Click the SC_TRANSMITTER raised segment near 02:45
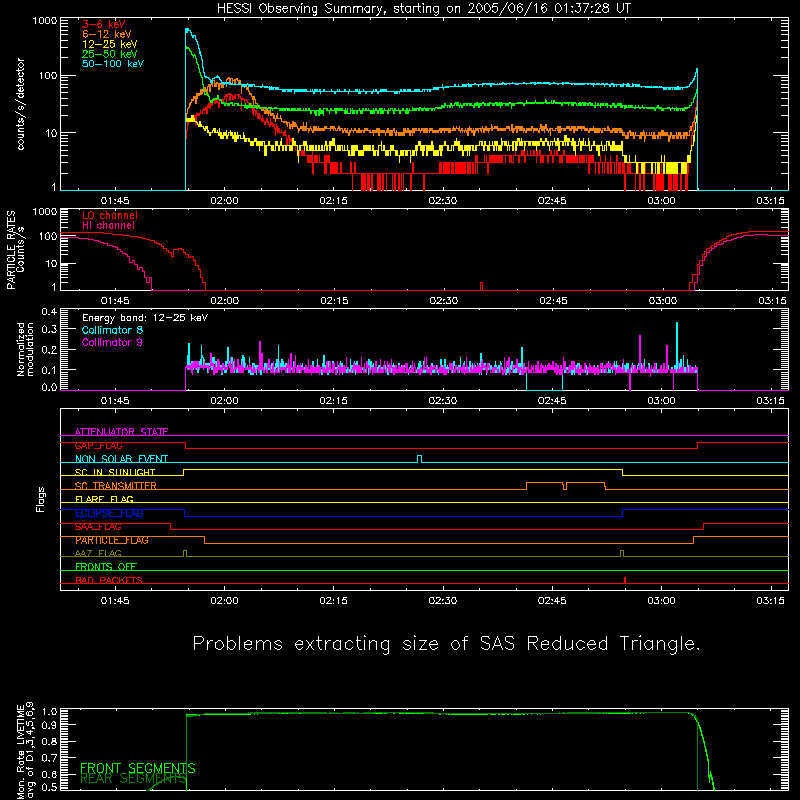 pos(544,482)
